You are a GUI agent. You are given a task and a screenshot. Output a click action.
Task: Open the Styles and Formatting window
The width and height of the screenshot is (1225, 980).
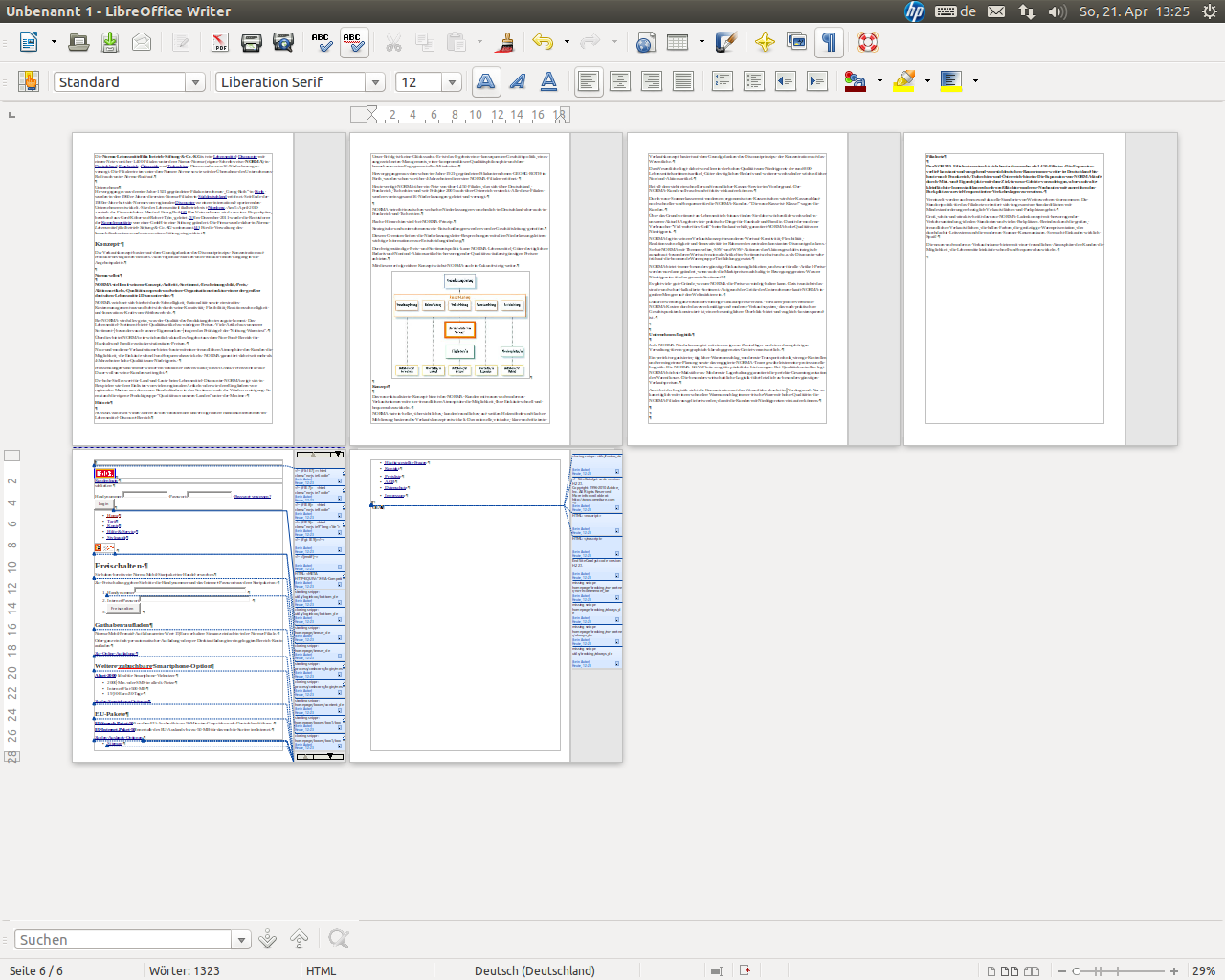click(x=29, y=82)
